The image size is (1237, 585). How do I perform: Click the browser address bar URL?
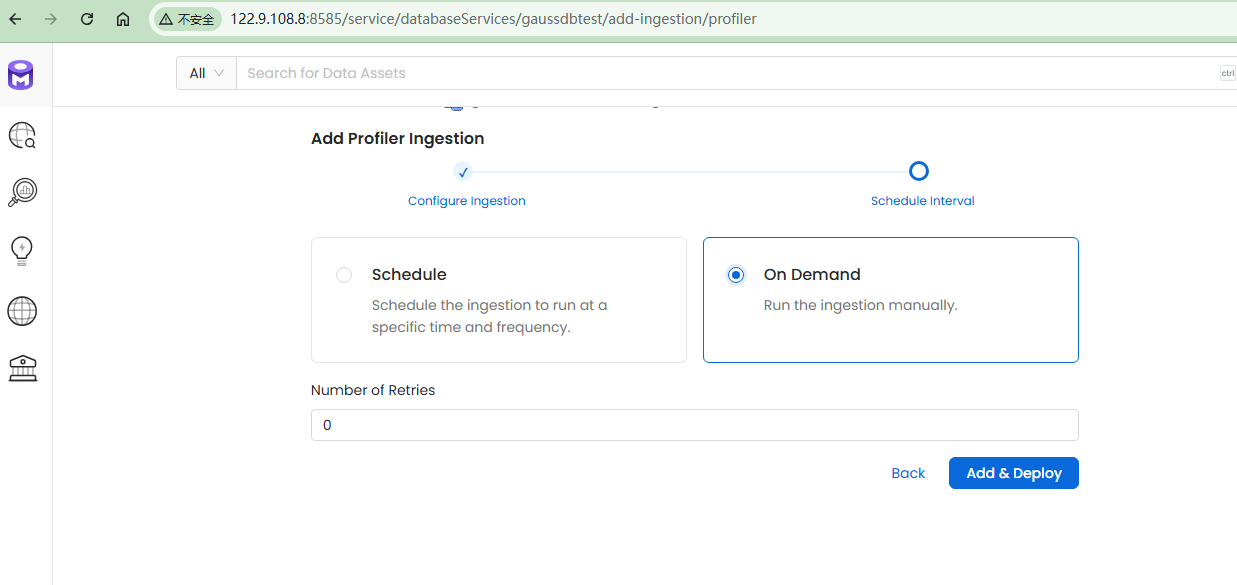[x=492, y=19]
